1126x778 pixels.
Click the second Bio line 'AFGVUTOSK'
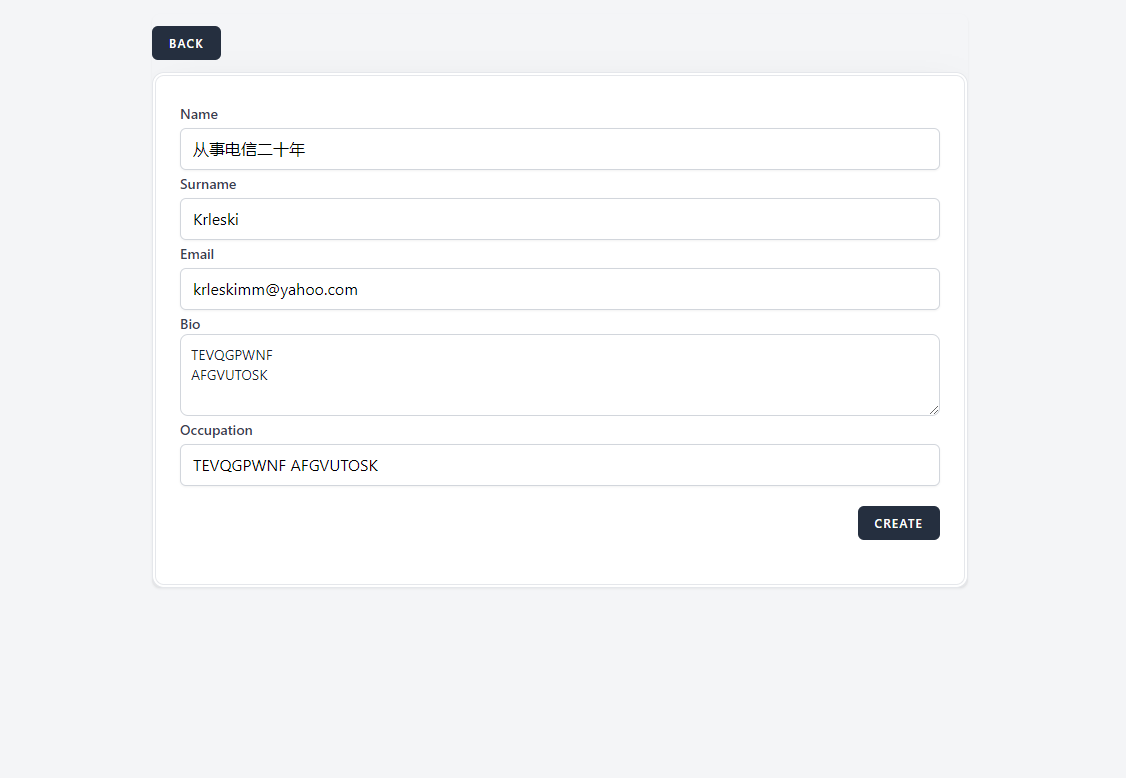coord(230,376)
